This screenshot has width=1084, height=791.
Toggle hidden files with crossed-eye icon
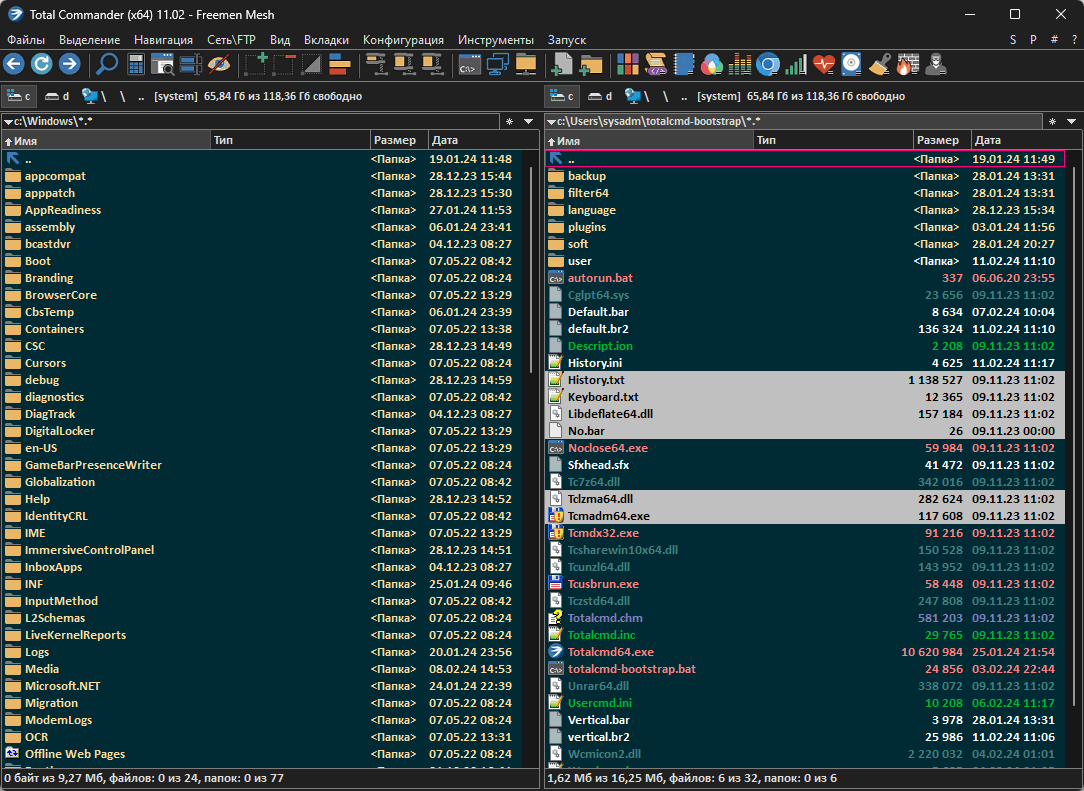click(x=218, y=65)
